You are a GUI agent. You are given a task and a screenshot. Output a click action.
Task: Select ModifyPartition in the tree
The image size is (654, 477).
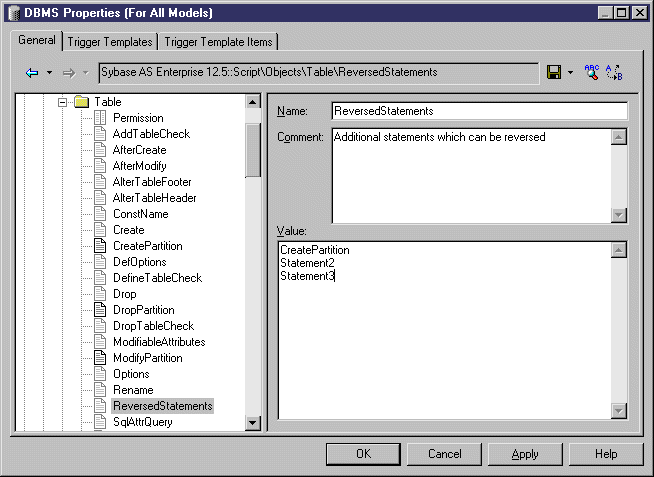pyautogui.click(x=148, y=358)
